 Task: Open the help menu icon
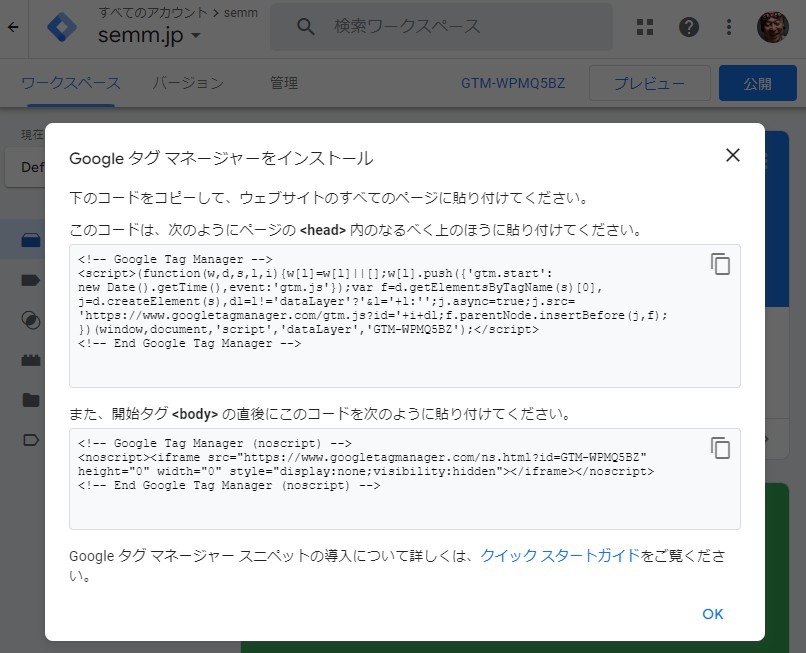688,27
